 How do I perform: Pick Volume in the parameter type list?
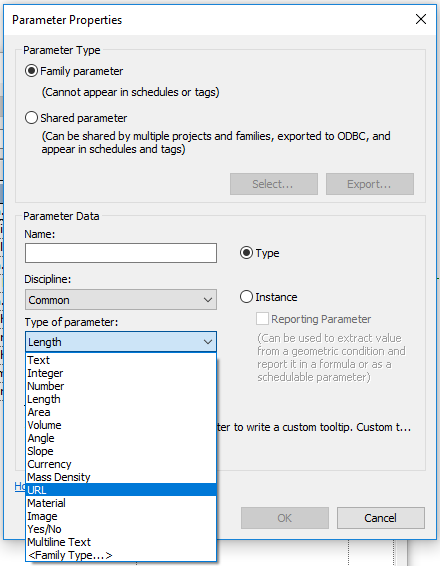121,425
